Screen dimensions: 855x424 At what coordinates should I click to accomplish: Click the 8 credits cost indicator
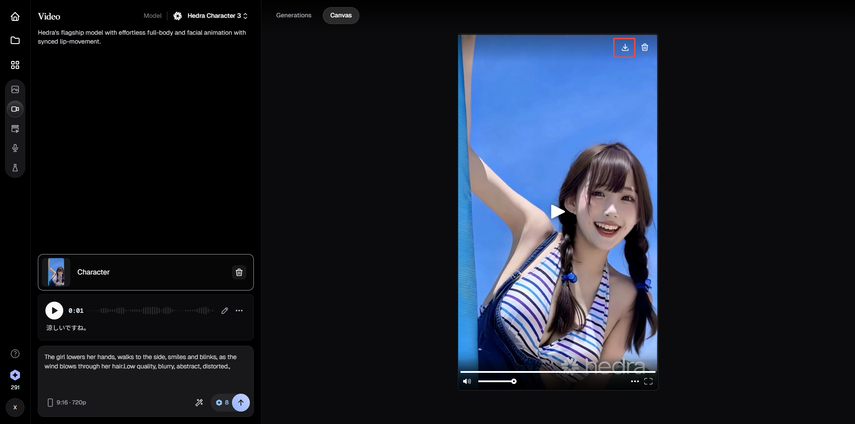coord(222,403)
